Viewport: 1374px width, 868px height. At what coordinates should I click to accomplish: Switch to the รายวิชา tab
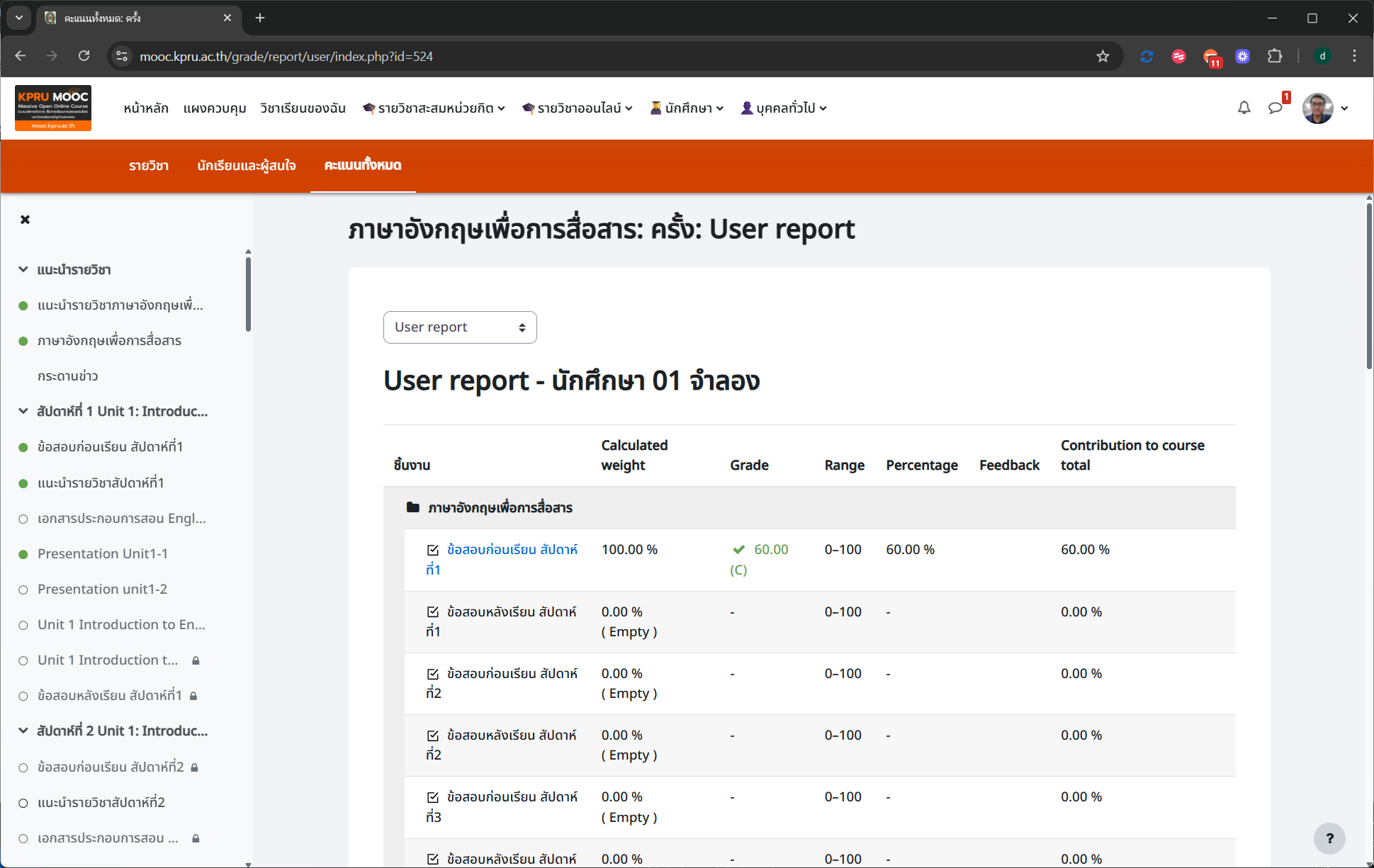coord(149,165)
